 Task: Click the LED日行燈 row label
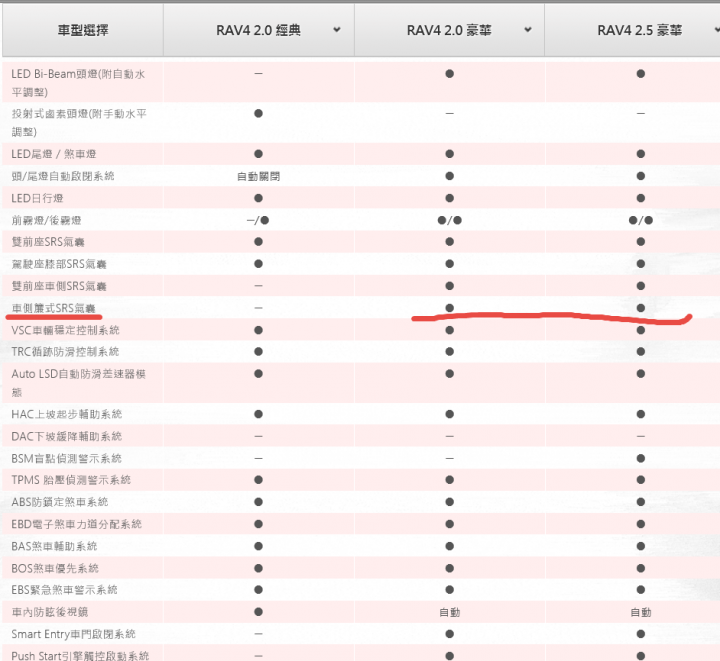[x=37, y=198]
